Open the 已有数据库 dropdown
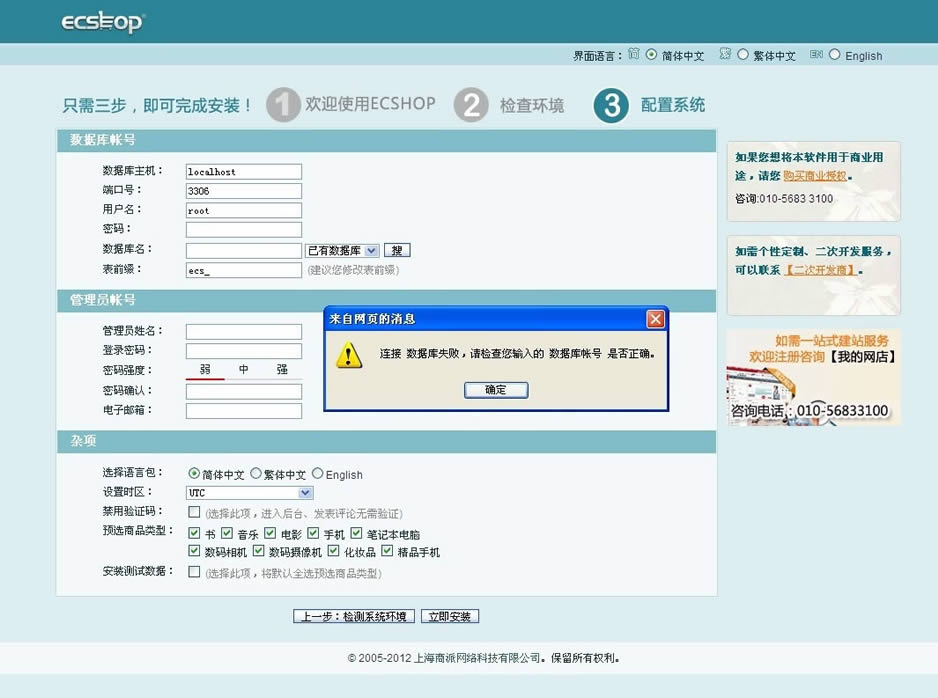938x698 pixels. click(x=342, y=251)
